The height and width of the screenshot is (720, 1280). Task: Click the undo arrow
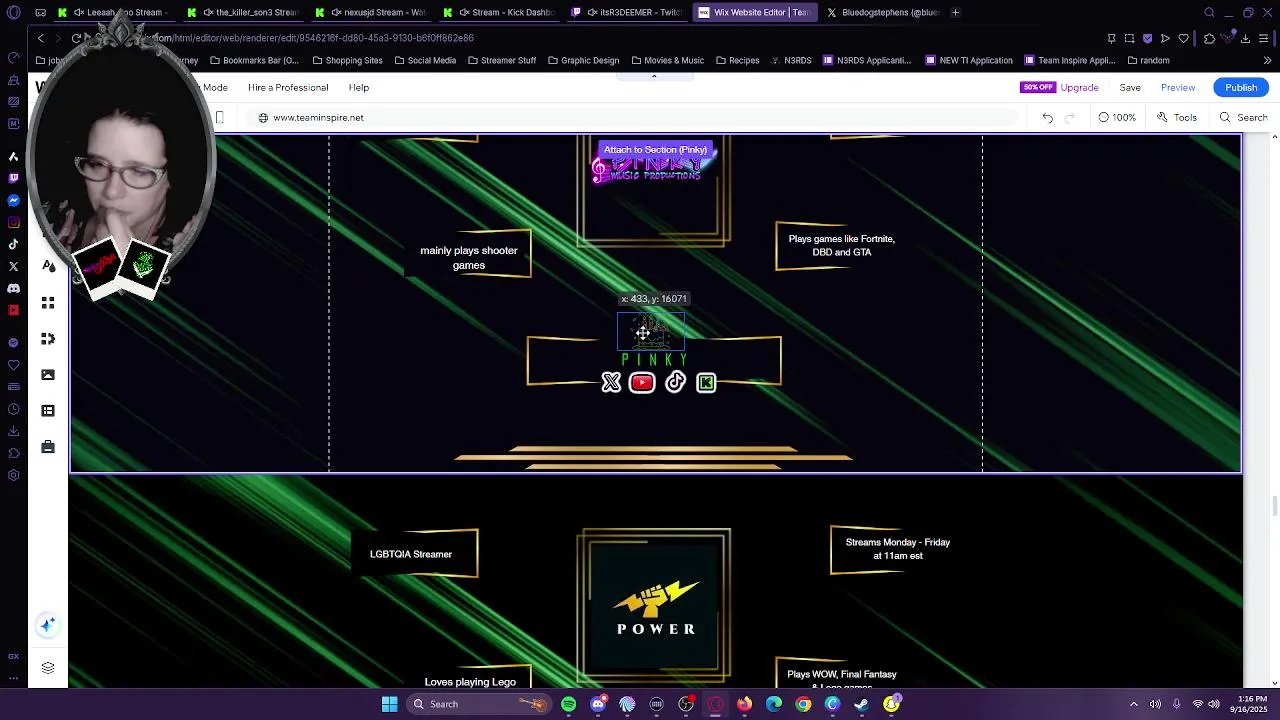(1047, 118)
